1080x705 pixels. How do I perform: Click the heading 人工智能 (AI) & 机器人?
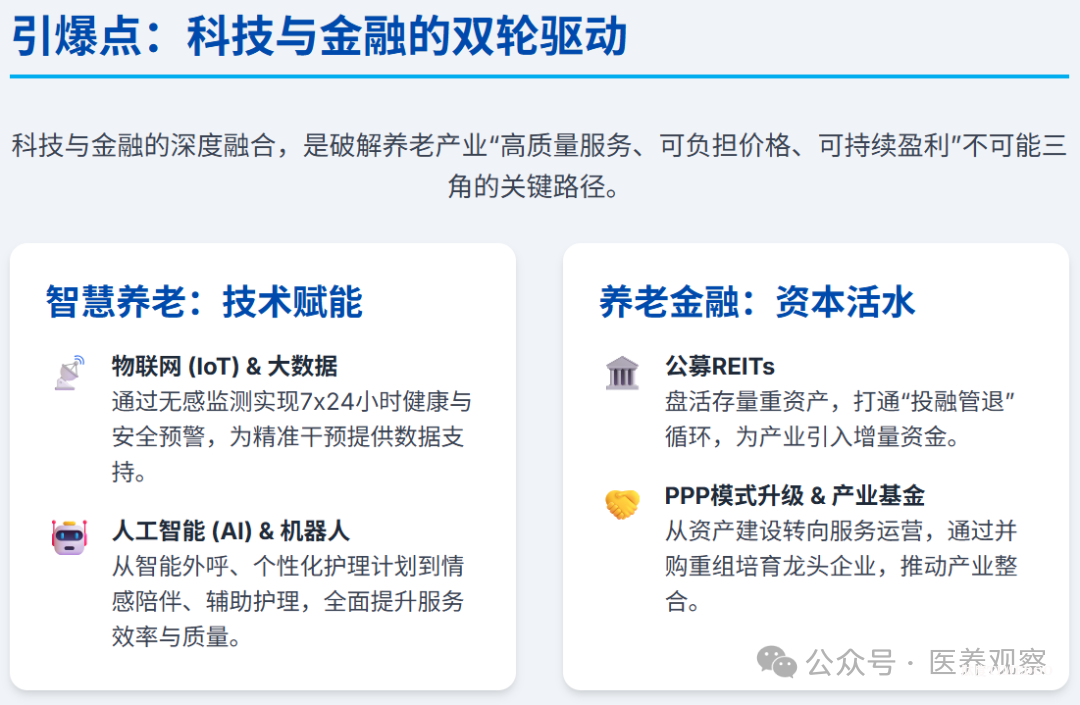[x=231, y=531]
